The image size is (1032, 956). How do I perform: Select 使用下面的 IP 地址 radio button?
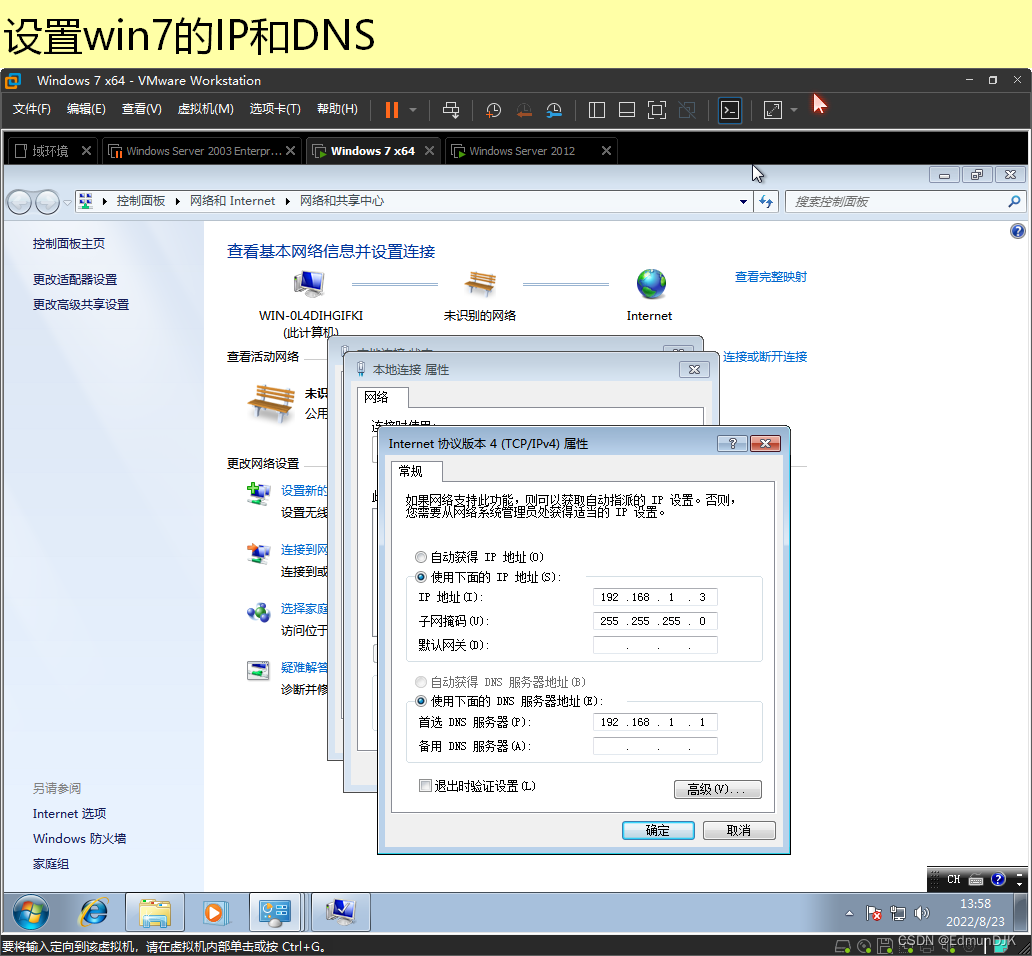coord(421,577)
